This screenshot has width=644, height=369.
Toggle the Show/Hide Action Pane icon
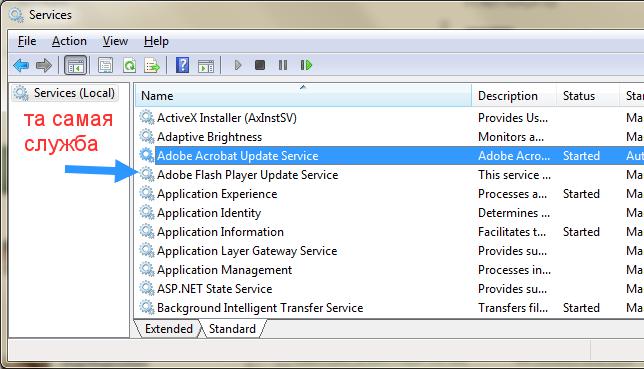pos(206,65)
